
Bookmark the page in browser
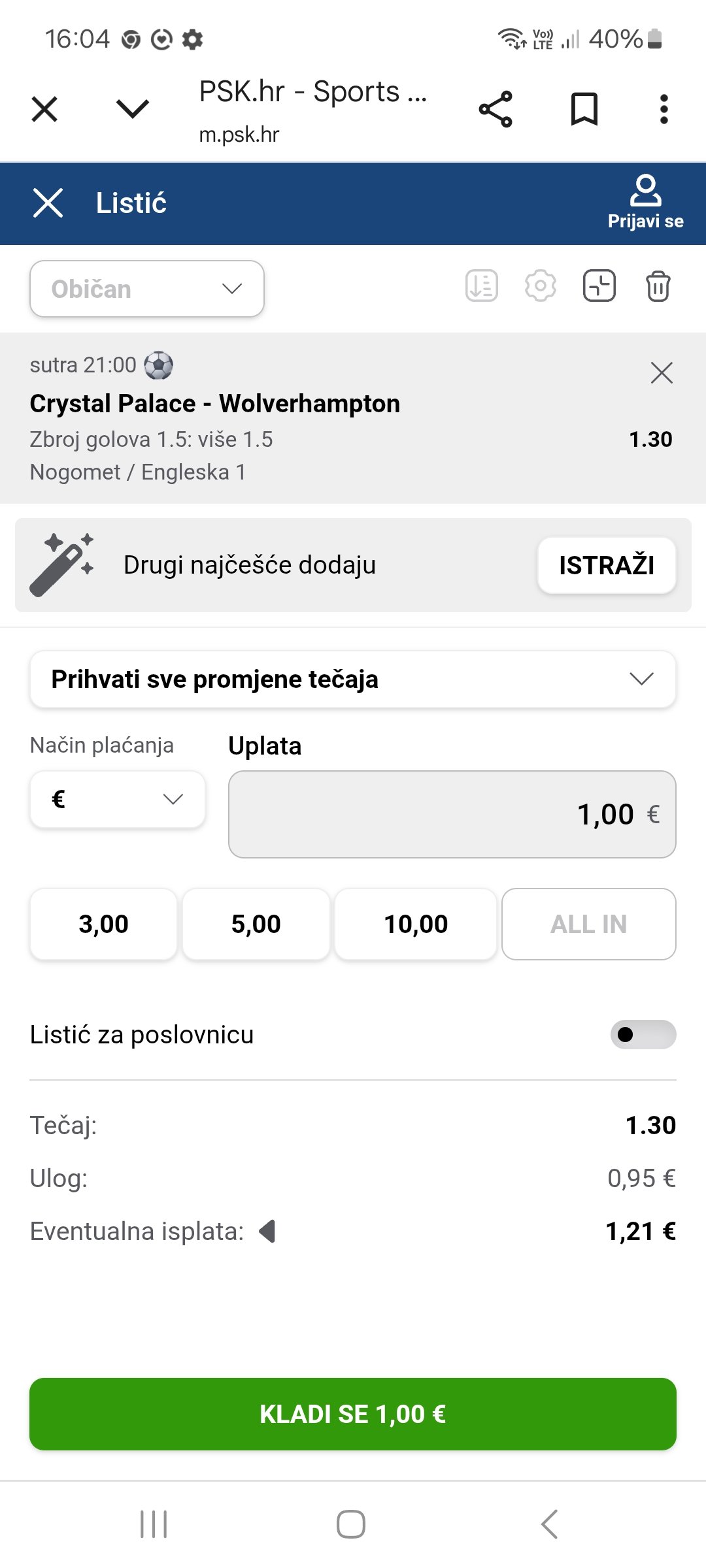[x=584, y=109]
